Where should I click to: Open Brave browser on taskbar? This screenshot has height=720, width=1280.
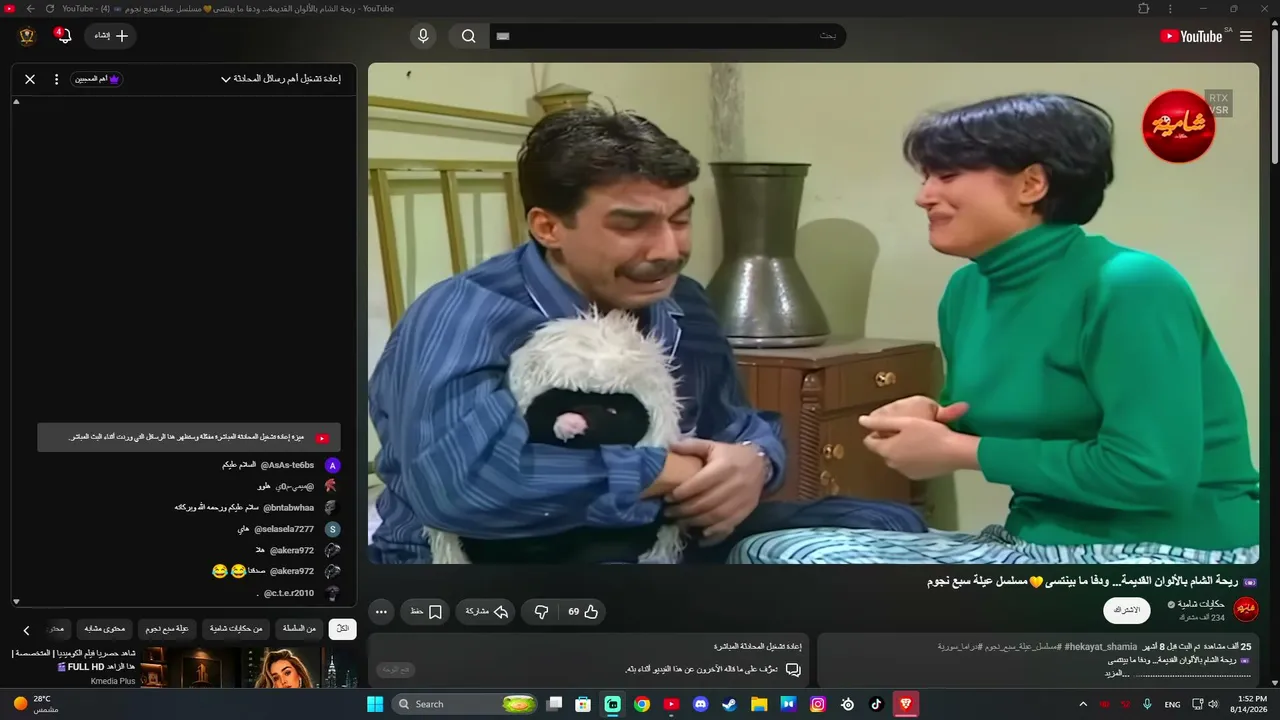click(x=906, y=704)
